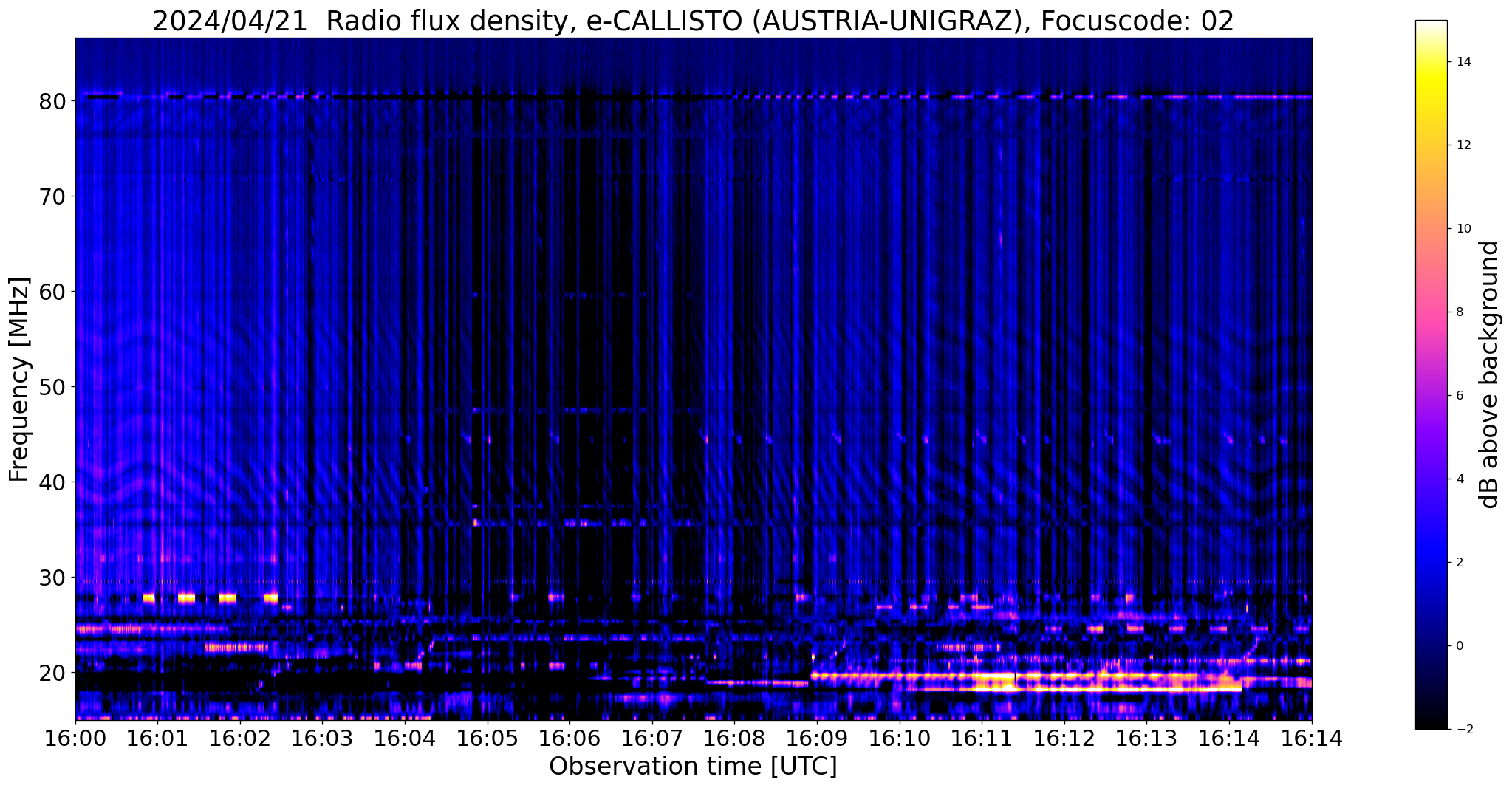The width and height of the screenshot is (1512, 788).
Task: Click the 80 MHz frequency tick label
Action: tap(52, 101)
